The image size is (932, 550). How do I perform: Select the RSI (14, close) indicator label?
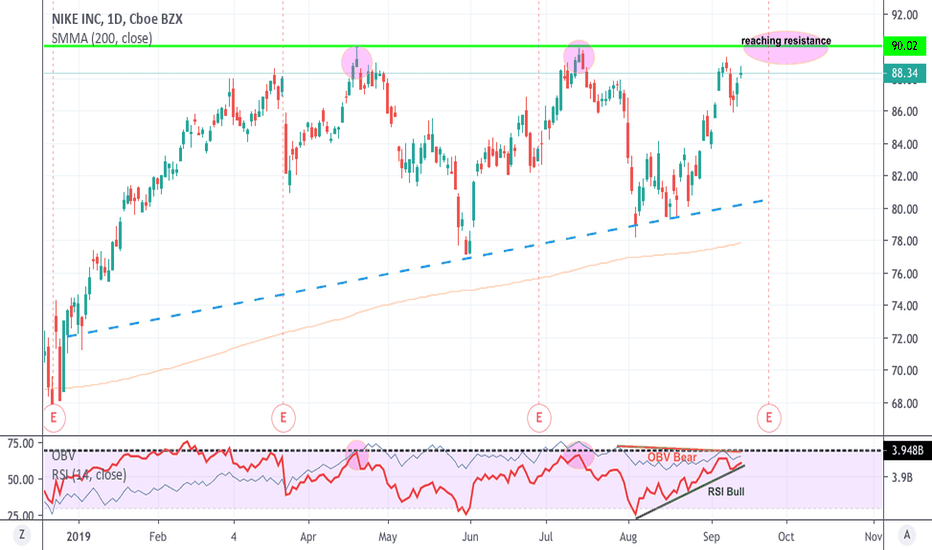(89, 474)
